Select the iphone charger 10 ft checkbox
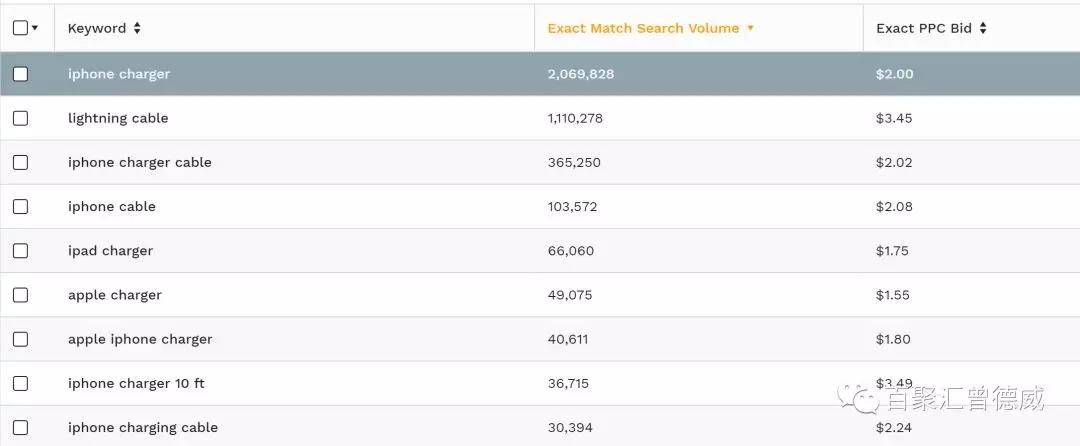 coord(20,383)
